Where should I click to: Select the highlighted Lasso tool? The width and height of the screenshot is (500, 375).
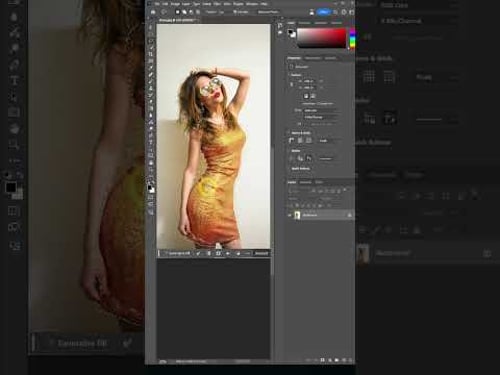click(151, 41)
